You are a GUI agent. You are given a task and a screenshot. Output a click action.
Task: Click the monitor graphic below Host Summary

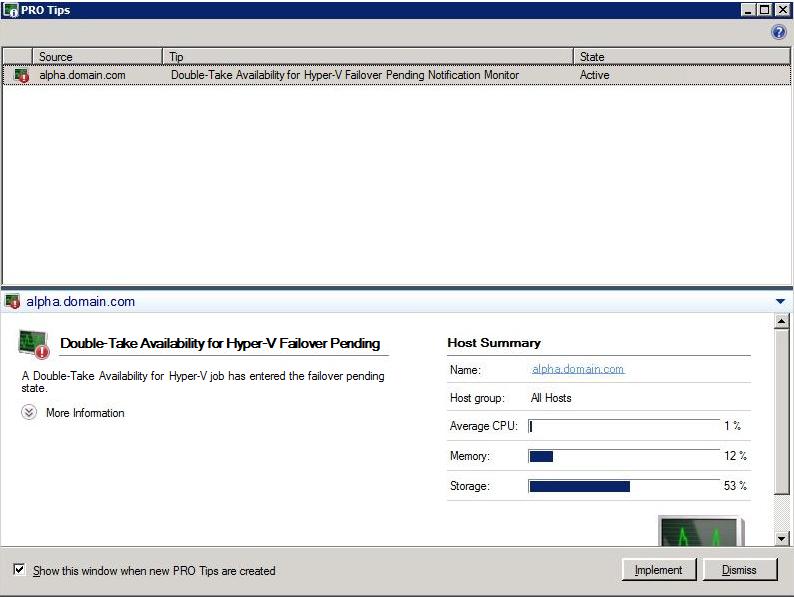point(700,532)
